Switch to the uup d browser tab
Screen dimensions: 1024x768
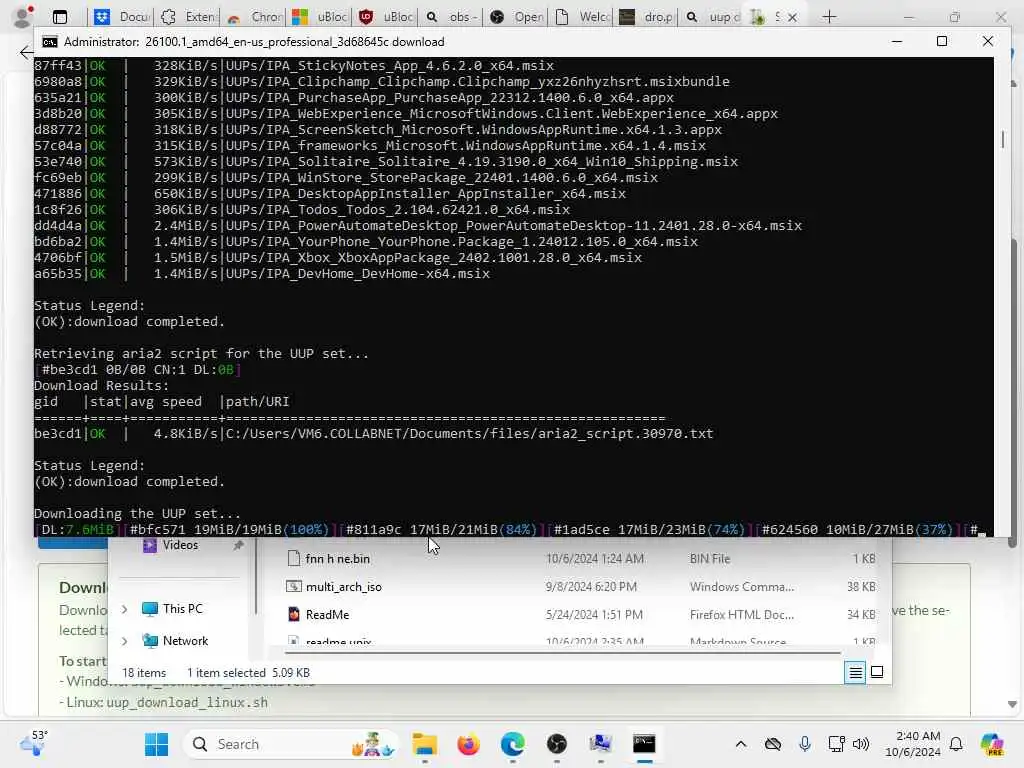point(712,17)
